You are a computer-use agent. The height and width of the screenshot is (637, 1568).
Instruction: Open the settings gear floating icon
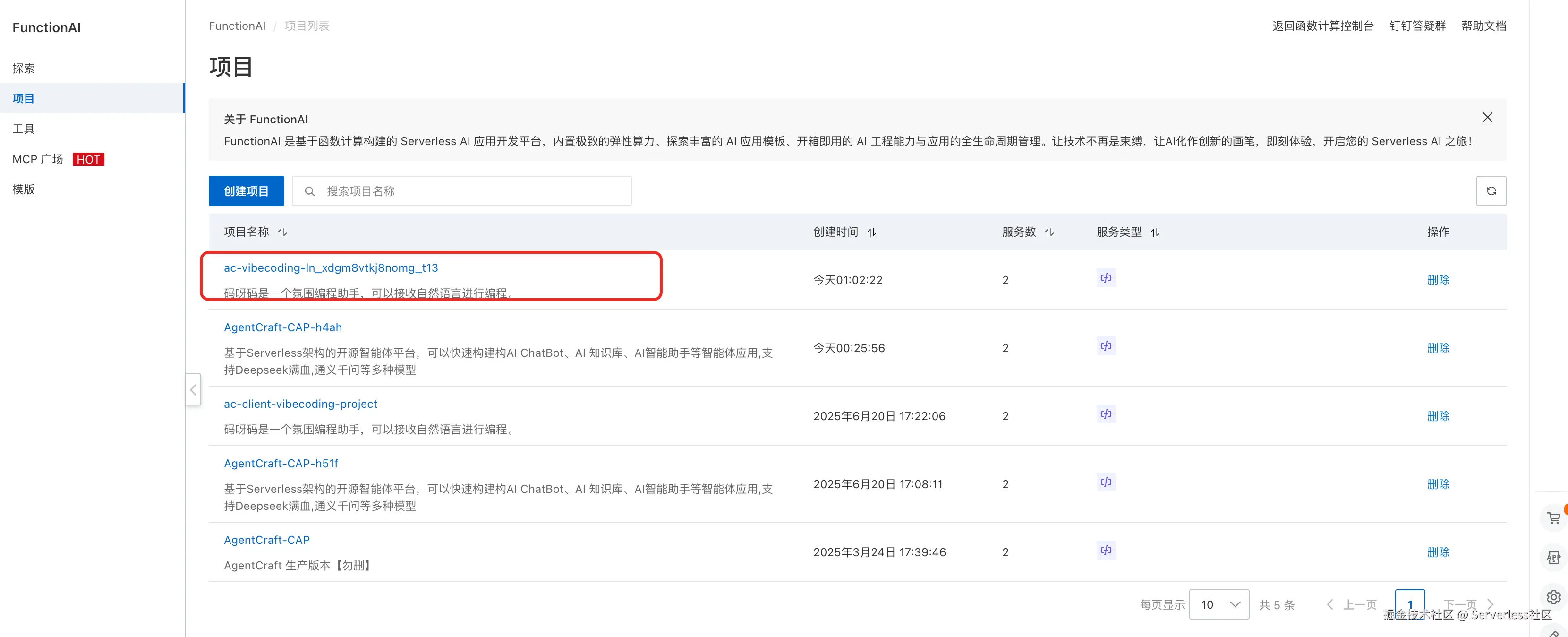(x=1553, y=597)
